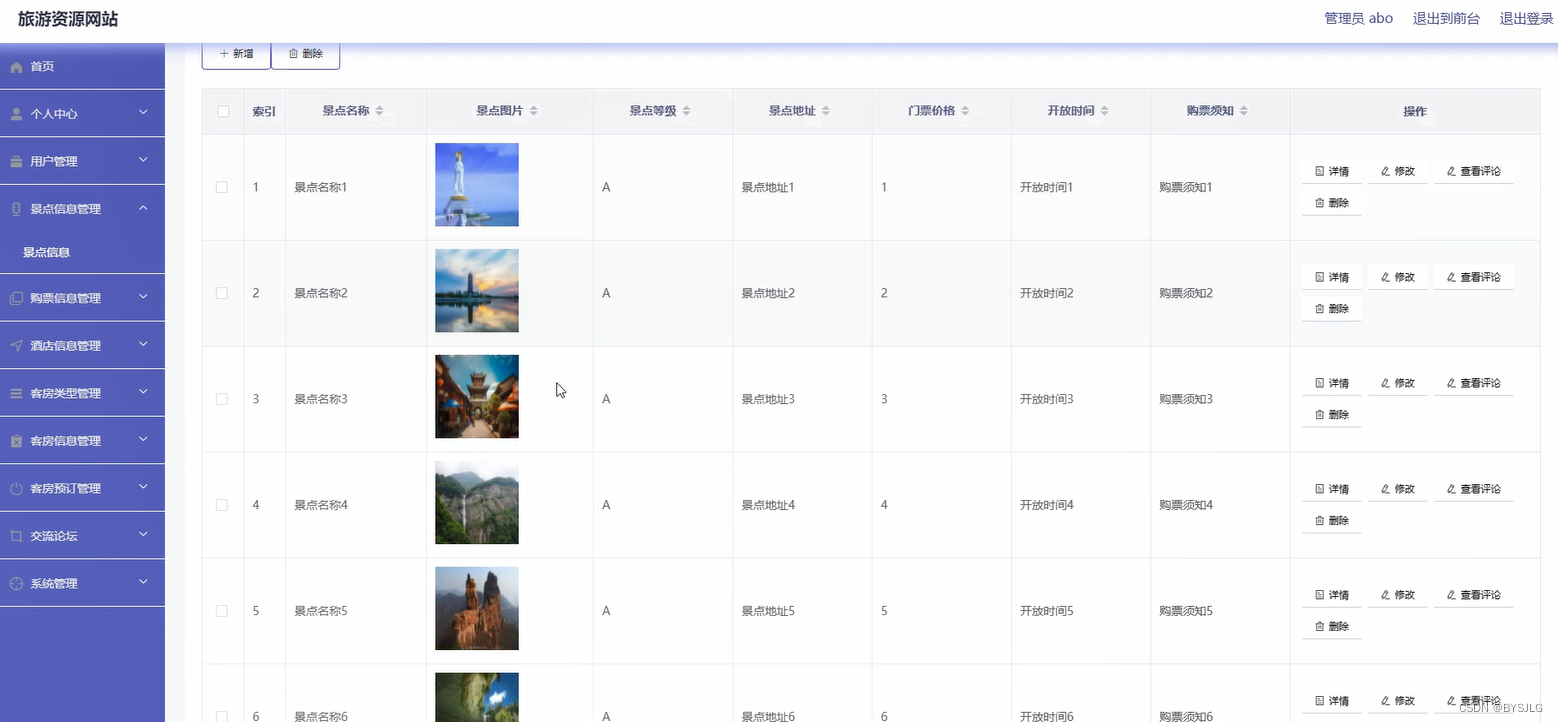The image size is (1558, 722).
Task: Click the icon beside 景点信息管理
Action: (x=16, y=209)
